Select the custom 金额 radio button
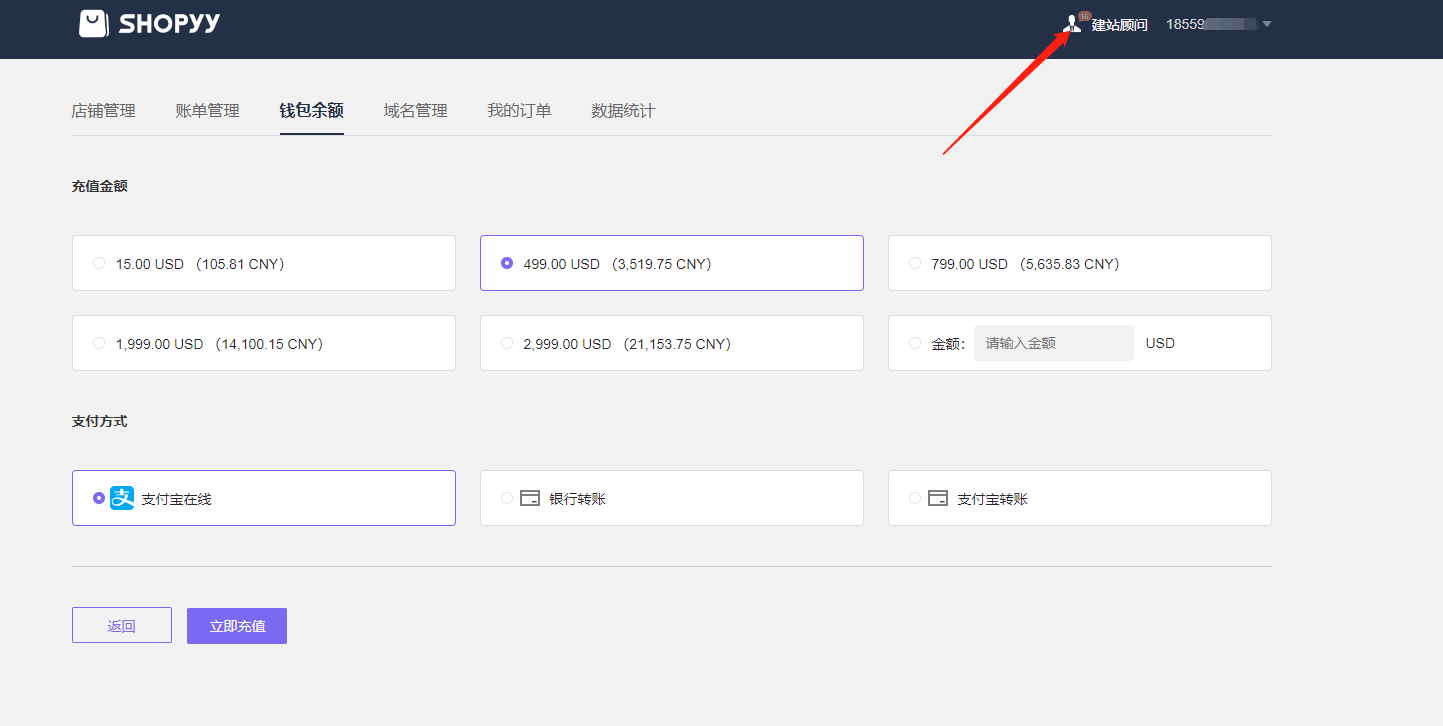Image resolution: width=1443 pixels, height=726 pixels. point(915,344)
